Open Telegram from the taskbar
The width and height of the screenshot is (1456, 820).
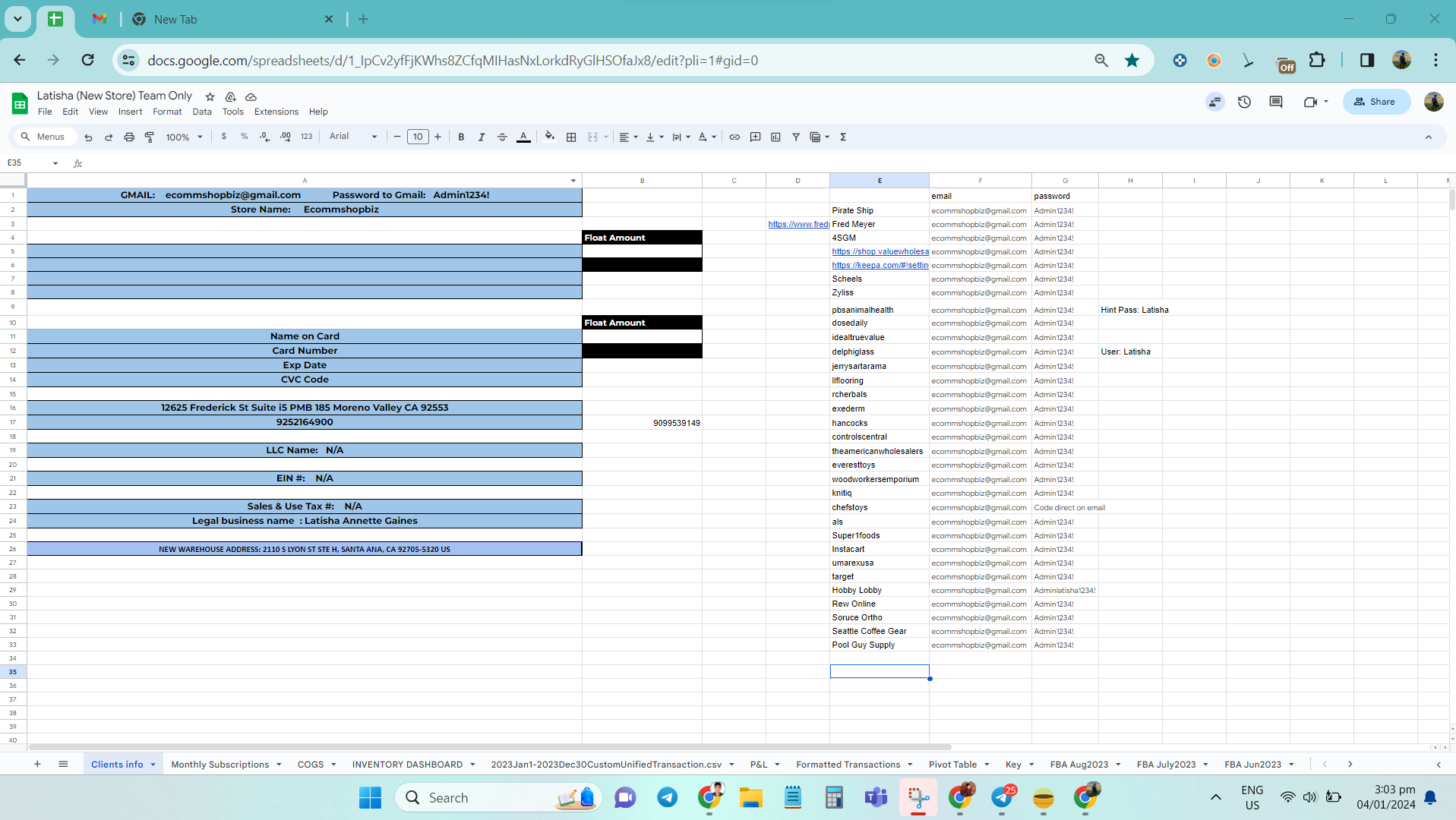pos(668,798)
